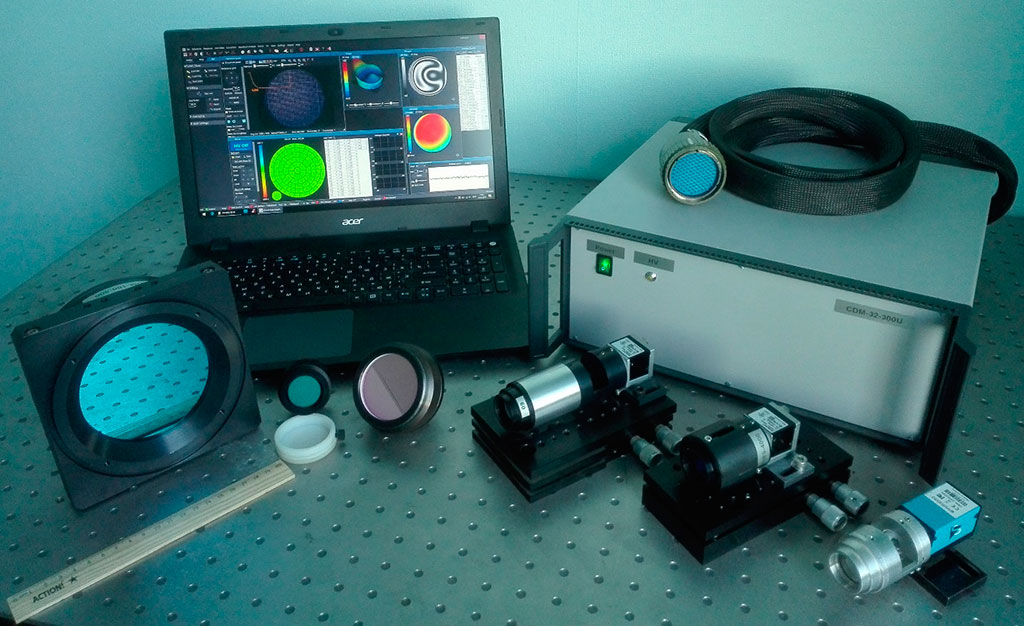Click the cyan round button below reference grid
The height and width of the screenshot is (626, 1024).
pos(229,122)
